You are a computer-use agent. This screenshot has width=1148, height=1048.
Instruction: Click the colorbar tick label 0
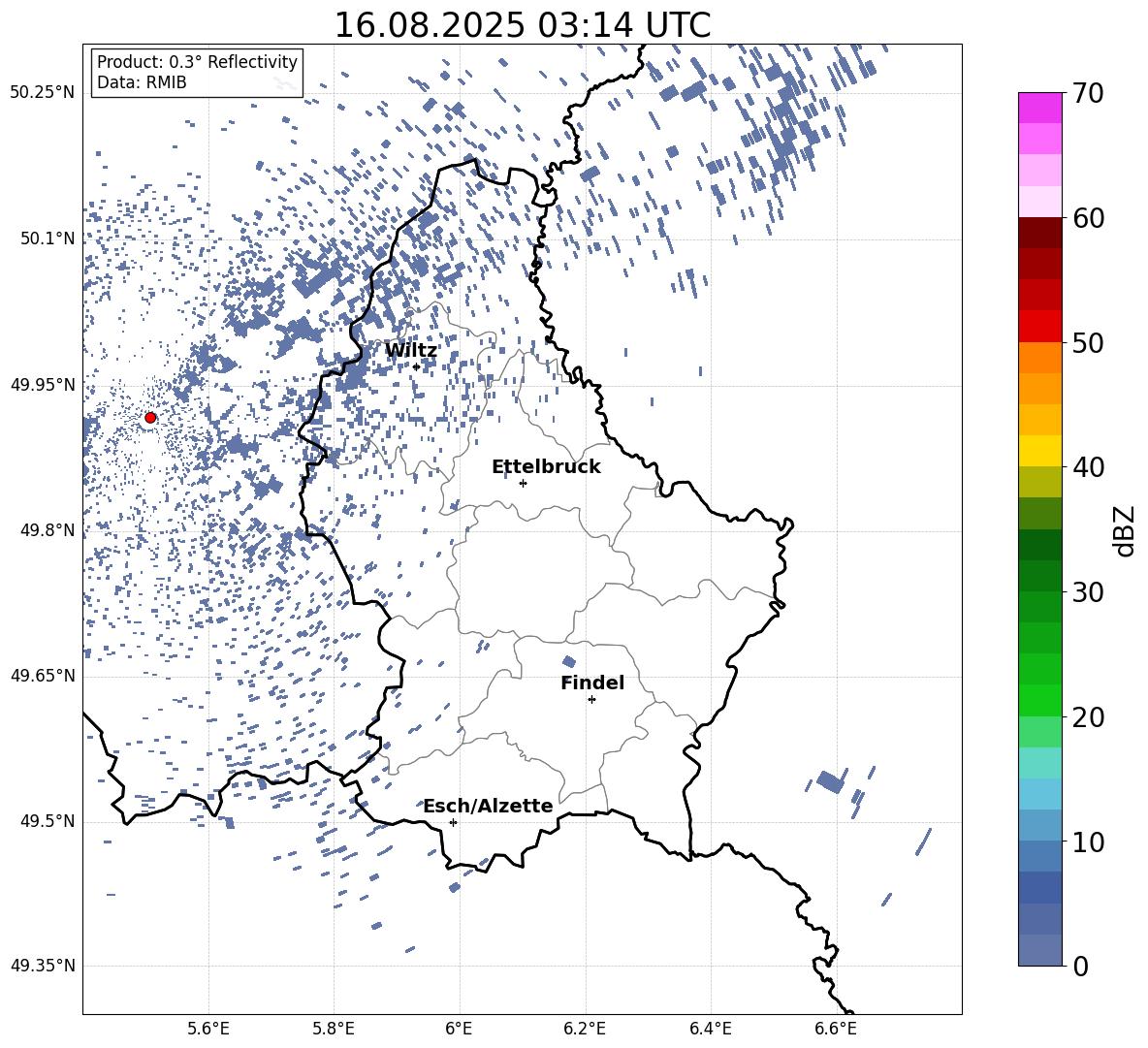point(1081,966)
